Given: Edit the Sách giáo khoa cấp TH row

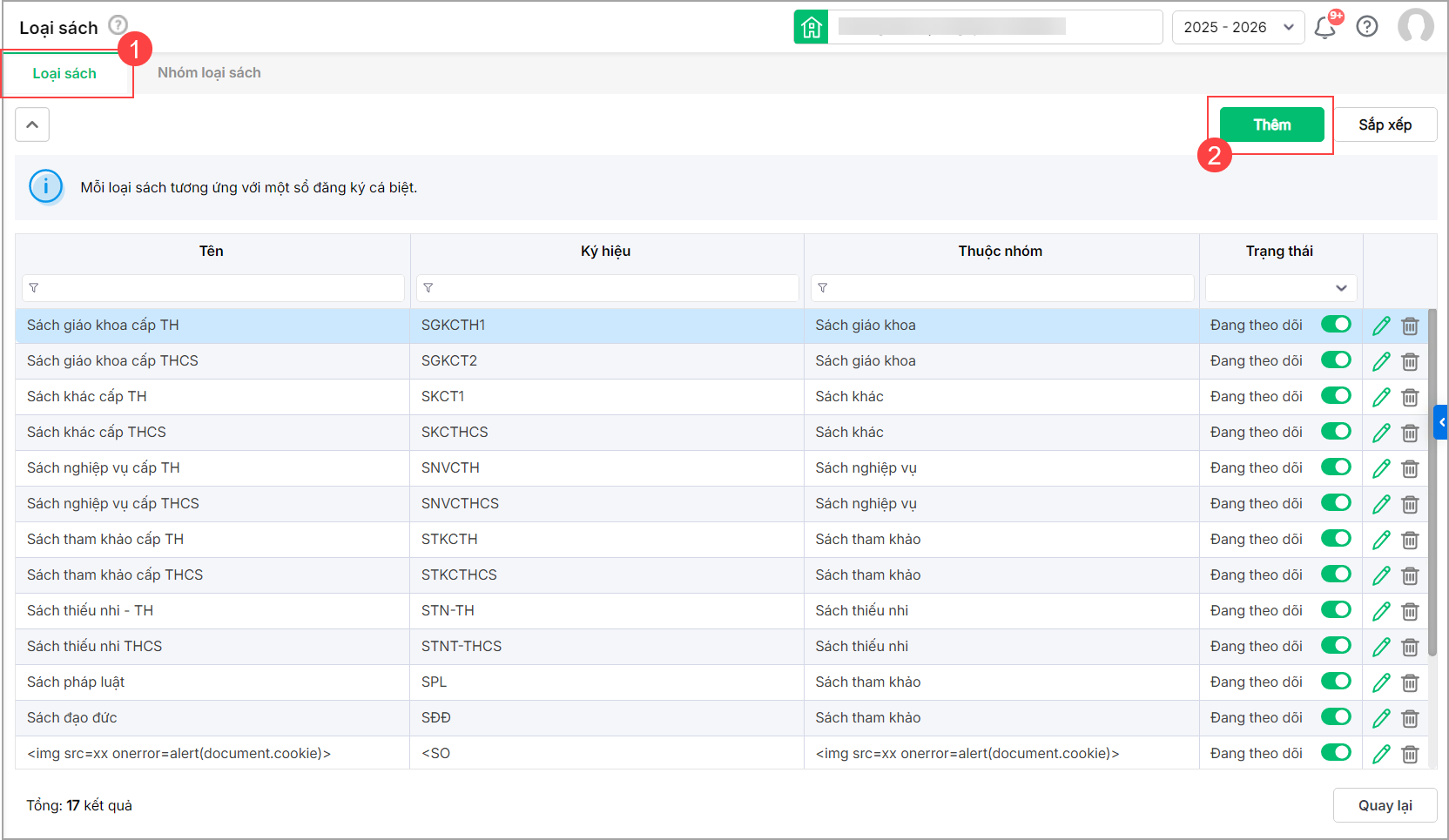Looking at the screenshot, I should point(1381,326).
